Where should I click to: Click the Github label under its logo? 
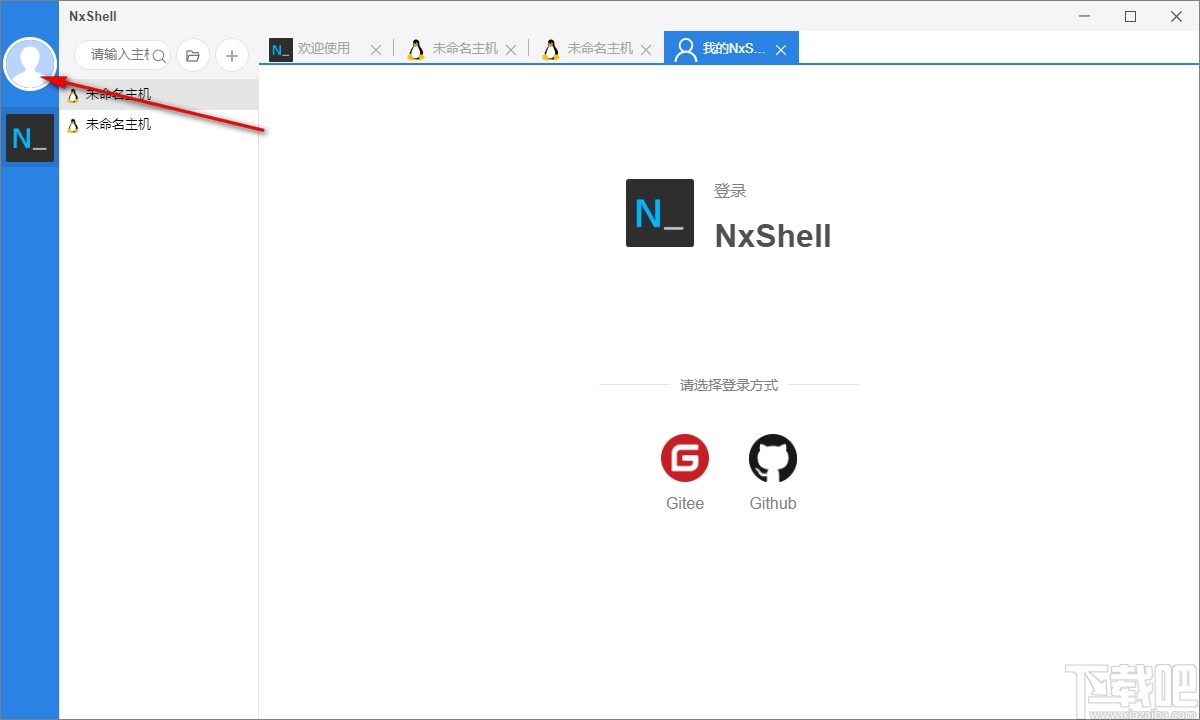[x=772, y=503]
